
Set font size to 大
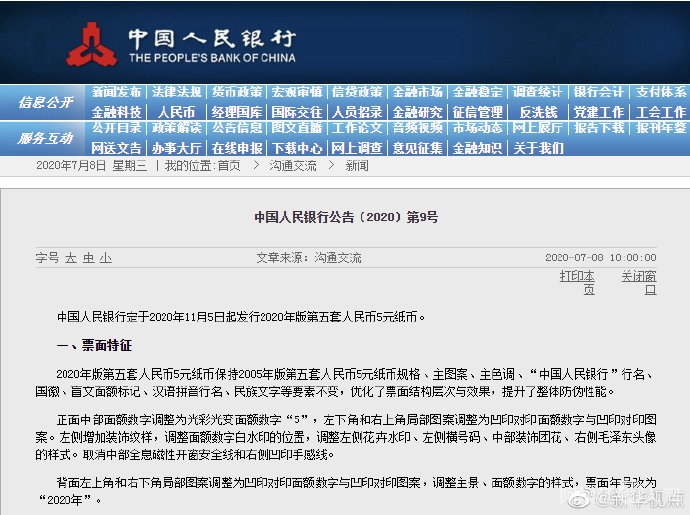tap(71, 257)
